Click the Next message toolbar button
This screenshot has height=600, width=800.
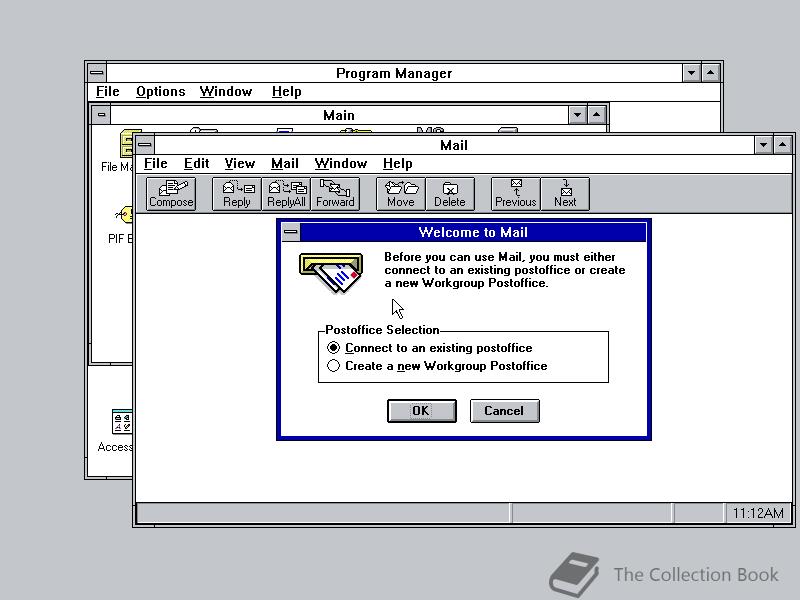pyautogui.click(x=565, y=194)
